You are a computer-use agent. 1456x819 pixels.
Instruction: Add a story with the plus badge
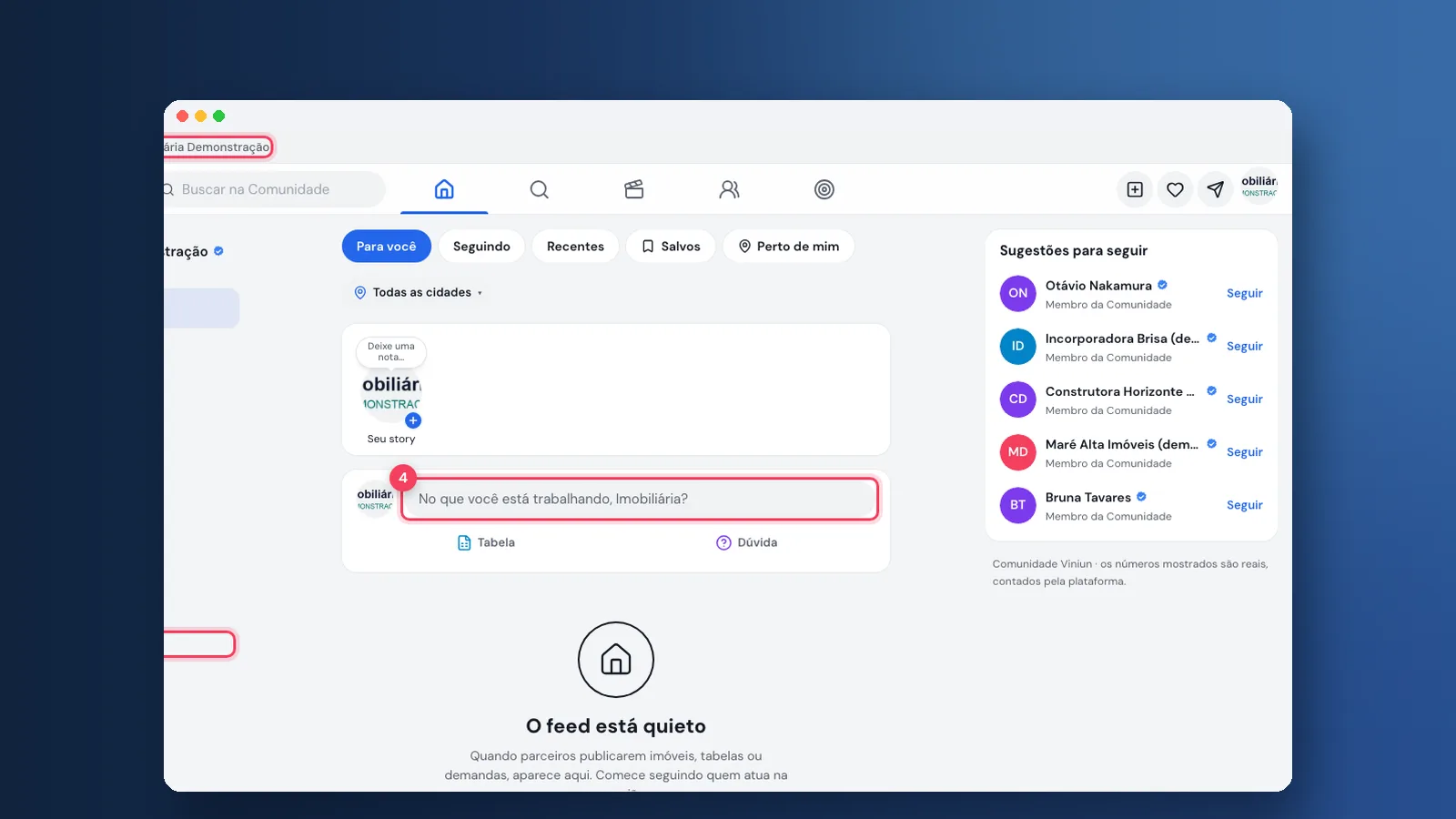click(413, 420)
